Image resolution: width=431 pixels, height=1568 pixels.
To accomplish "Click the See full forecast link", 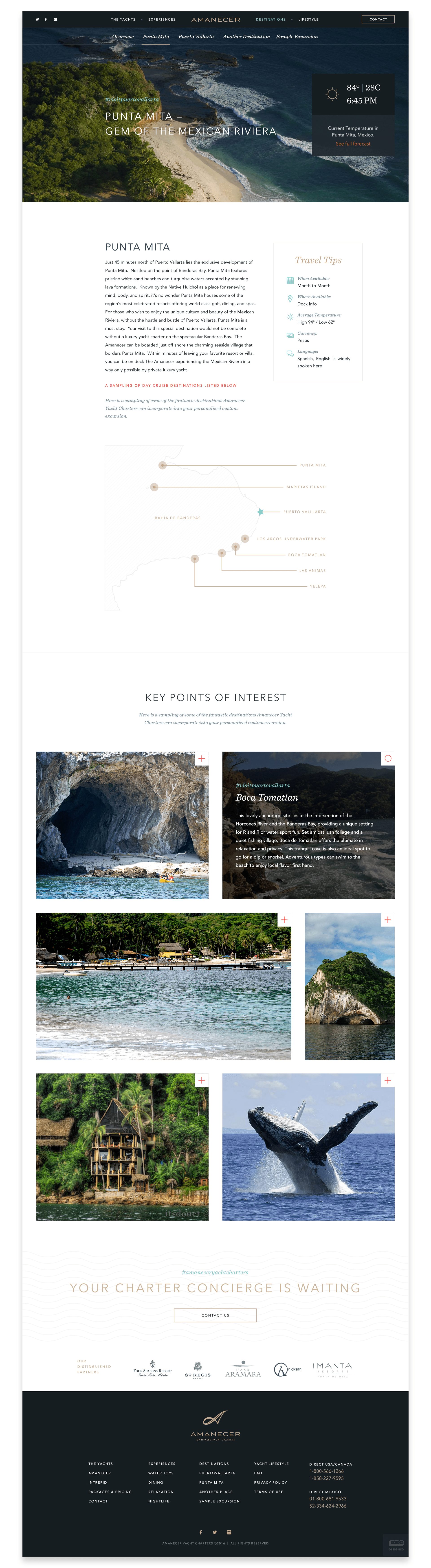I will (353, 144).
